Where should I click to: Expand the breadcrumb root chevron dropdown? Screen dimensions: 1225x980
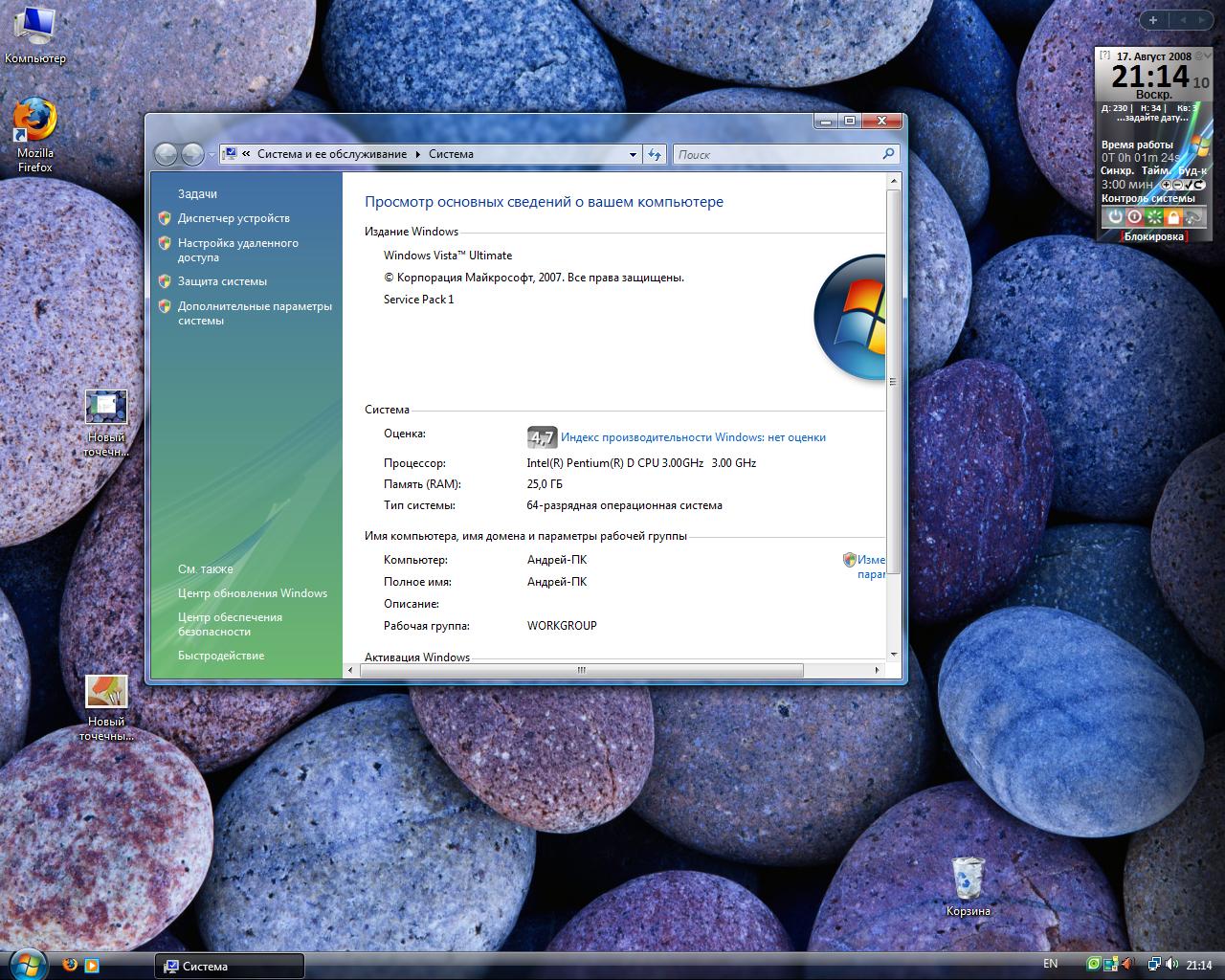[x=247, y=154]
